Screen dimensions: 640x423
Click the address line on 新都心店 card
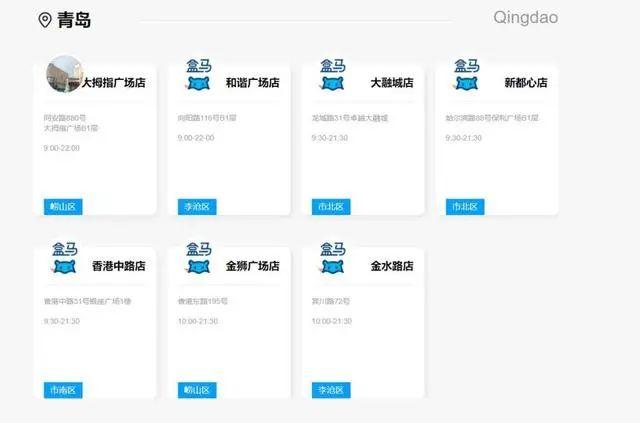point(492,118)
